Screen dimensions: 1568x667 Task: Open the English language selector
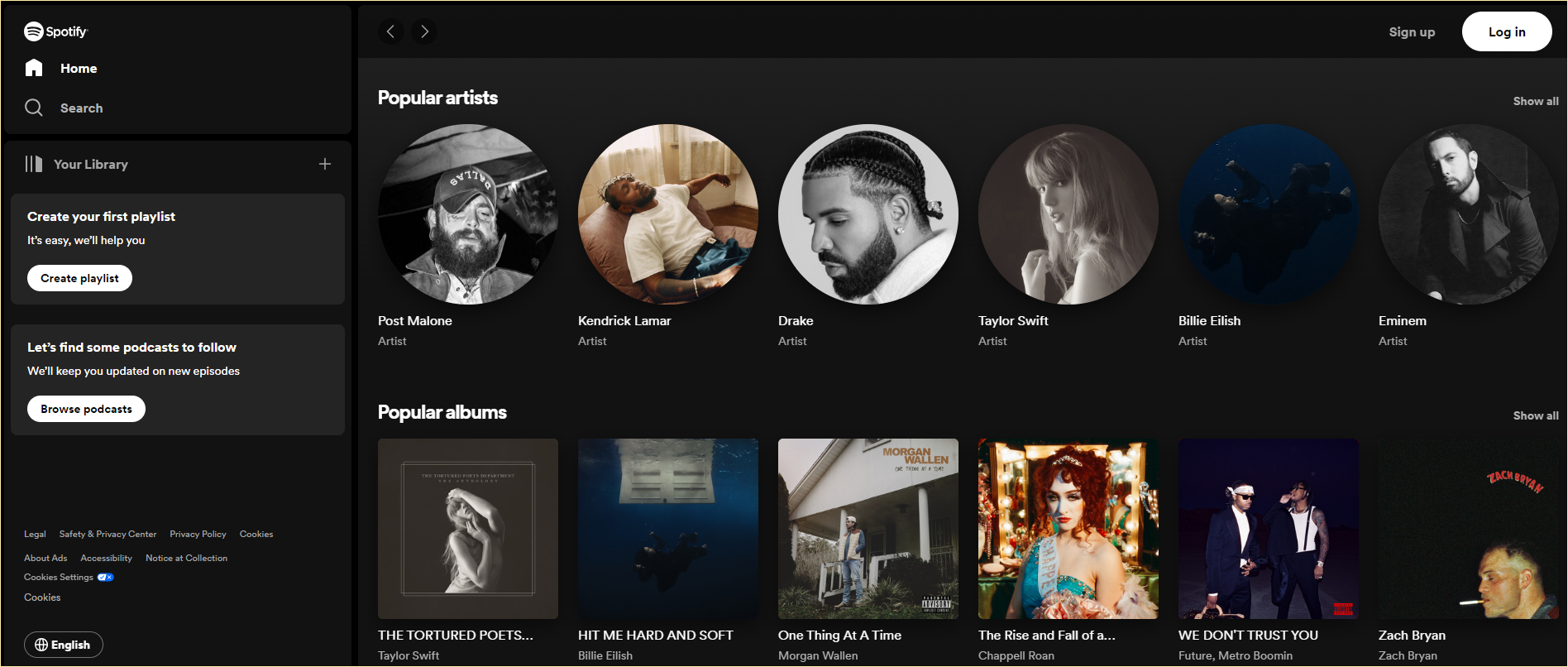(64, 645)
